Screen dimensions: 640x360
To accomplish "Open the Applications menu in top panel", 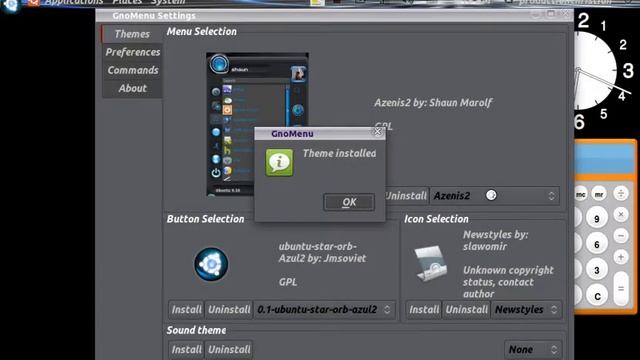I will [74, 2].
